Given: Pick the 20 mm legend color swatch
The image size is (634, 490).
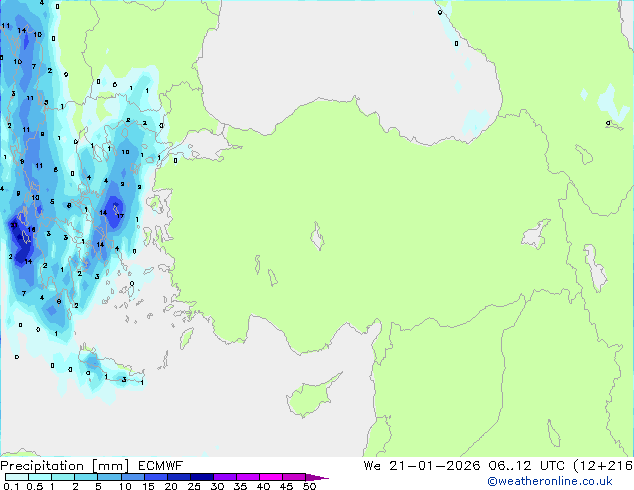Looking at the screenshot, I should (x=181, y=477).
